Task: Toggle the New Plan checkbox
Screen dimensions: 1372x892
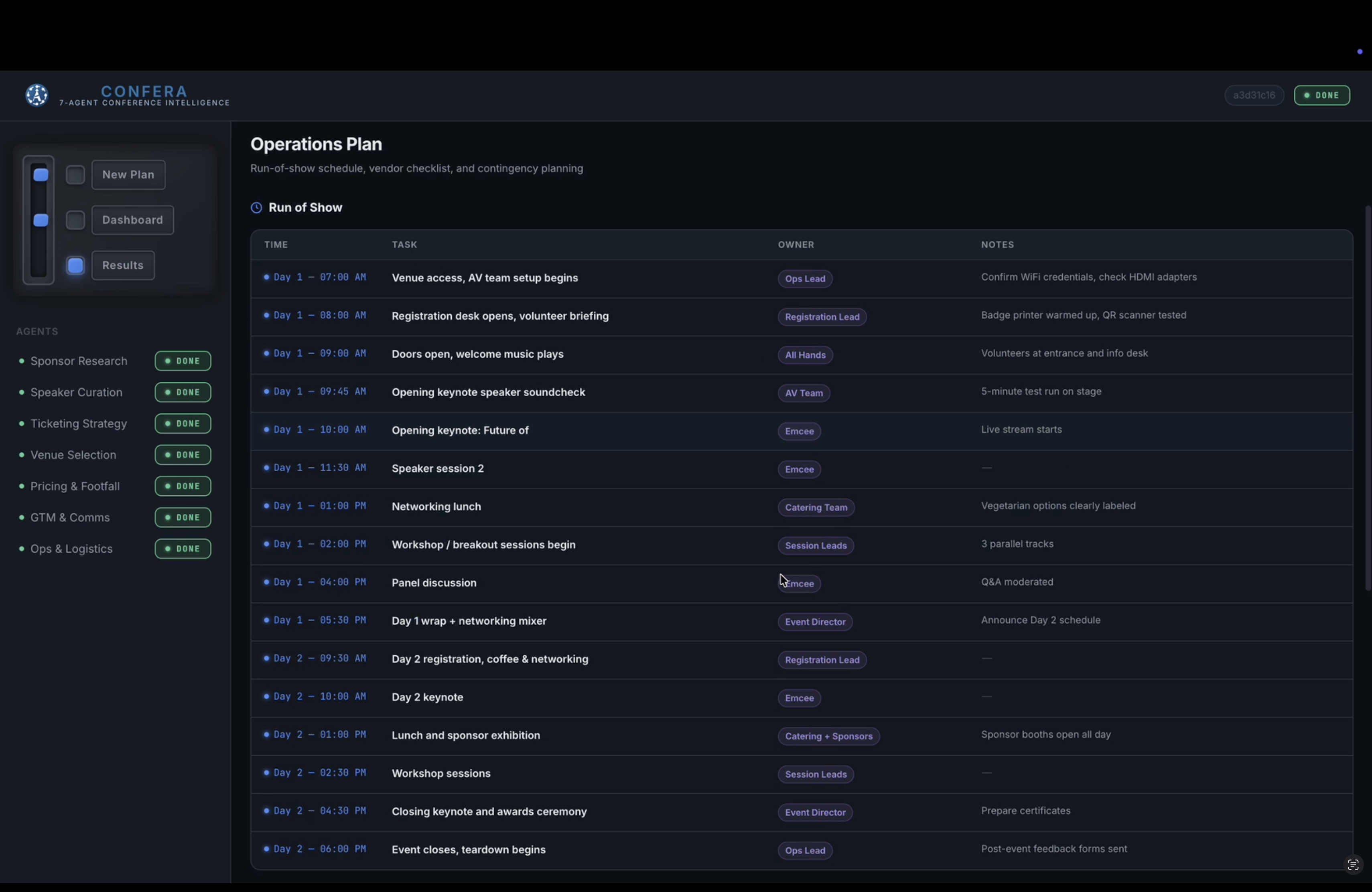Action: coord(75,175)
